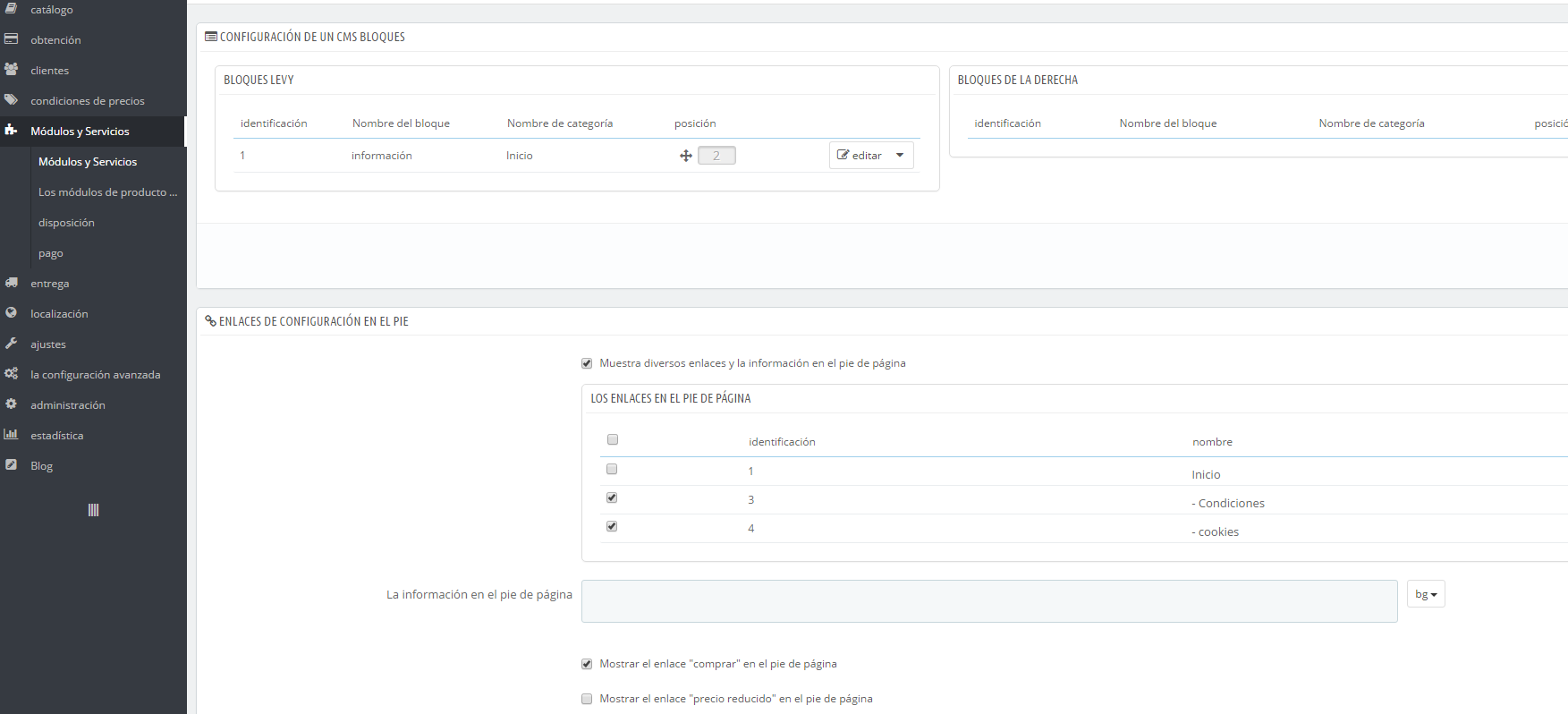Image resolution: width=1568 pixels, height=714 pixels.
Task: Select the pago submenu item
Action: (x=51, y=253)
